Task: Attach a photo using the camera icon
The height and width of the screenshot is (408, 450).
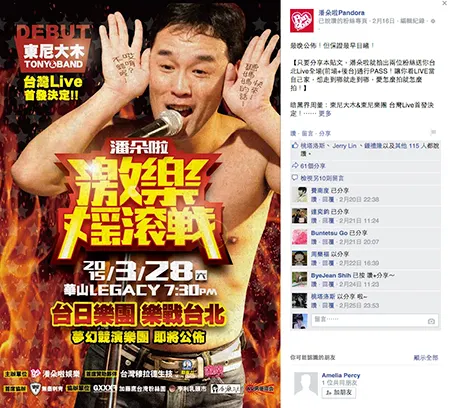Action: 431,321
